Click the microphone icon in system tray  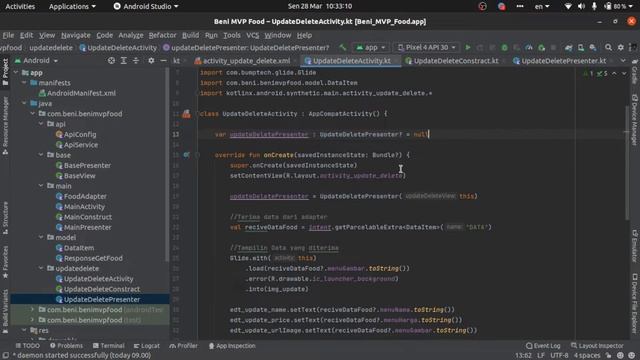point(594,6)
